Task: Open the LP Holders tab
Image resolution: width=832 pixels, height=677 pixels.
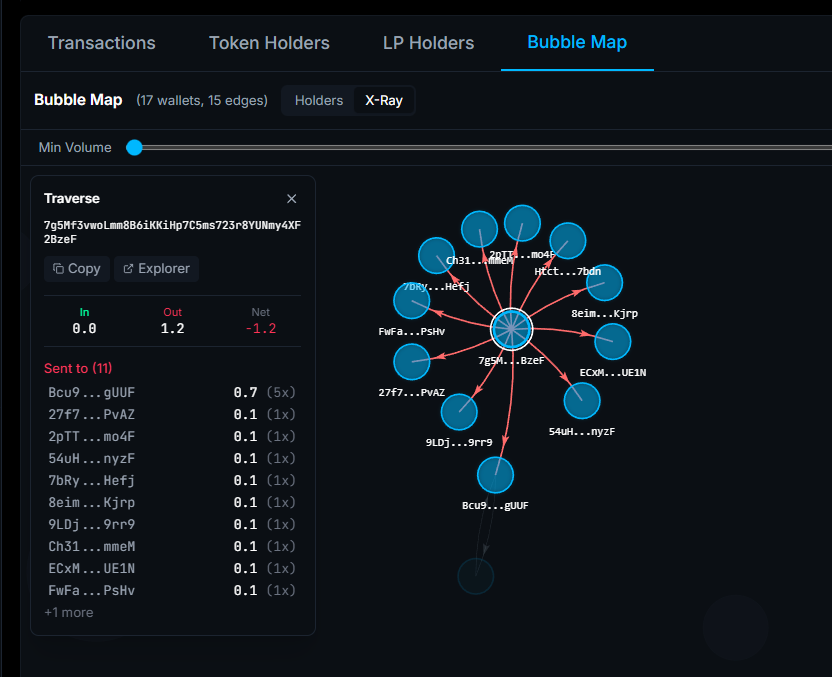Action: (428, 43)
